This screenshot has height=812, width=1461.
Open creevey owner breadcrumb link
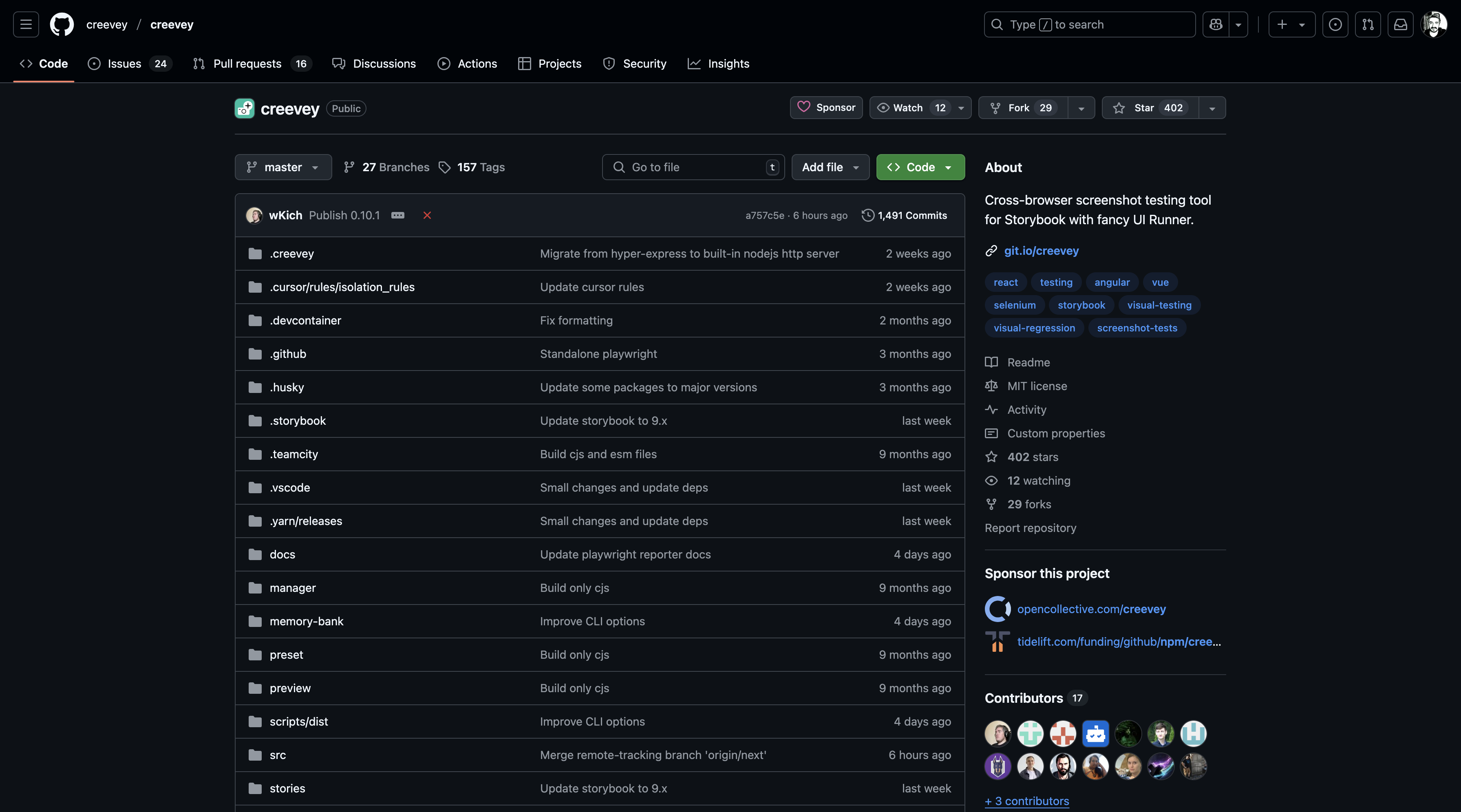[x=107, y=24]
